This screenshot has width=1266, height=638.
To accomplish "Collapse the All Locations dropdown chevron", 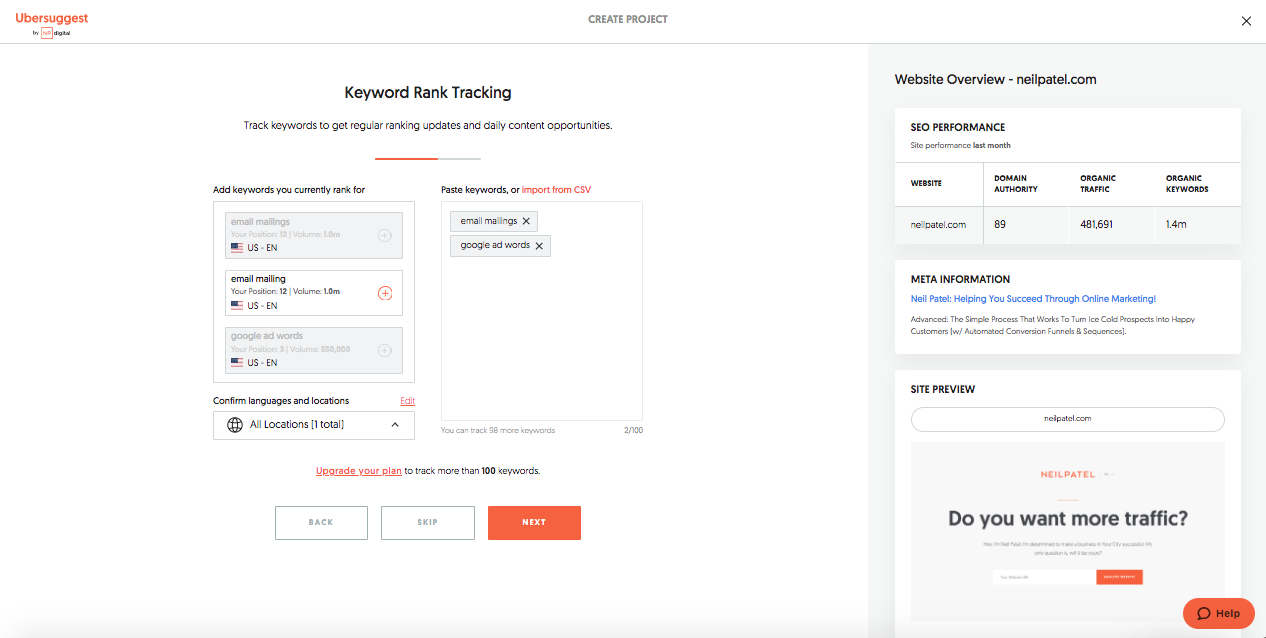I will (x=395, y=425).
